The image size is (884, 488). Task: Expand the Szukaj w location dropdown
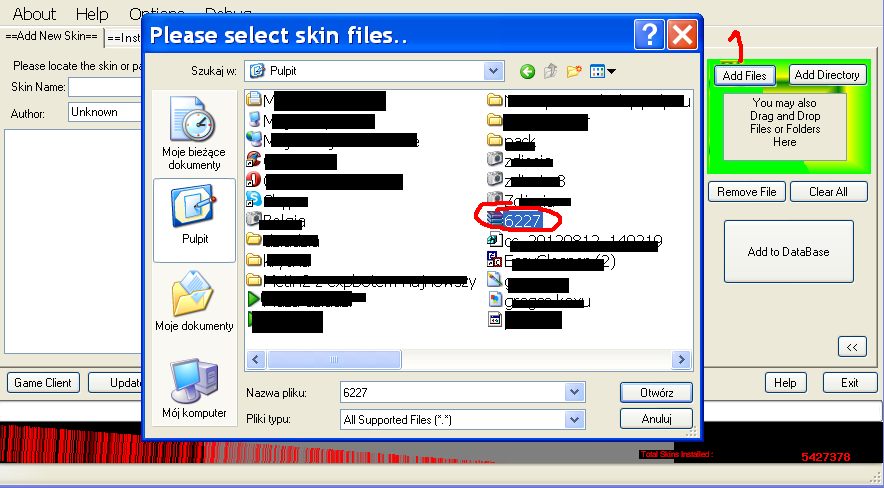pos(493,71)
